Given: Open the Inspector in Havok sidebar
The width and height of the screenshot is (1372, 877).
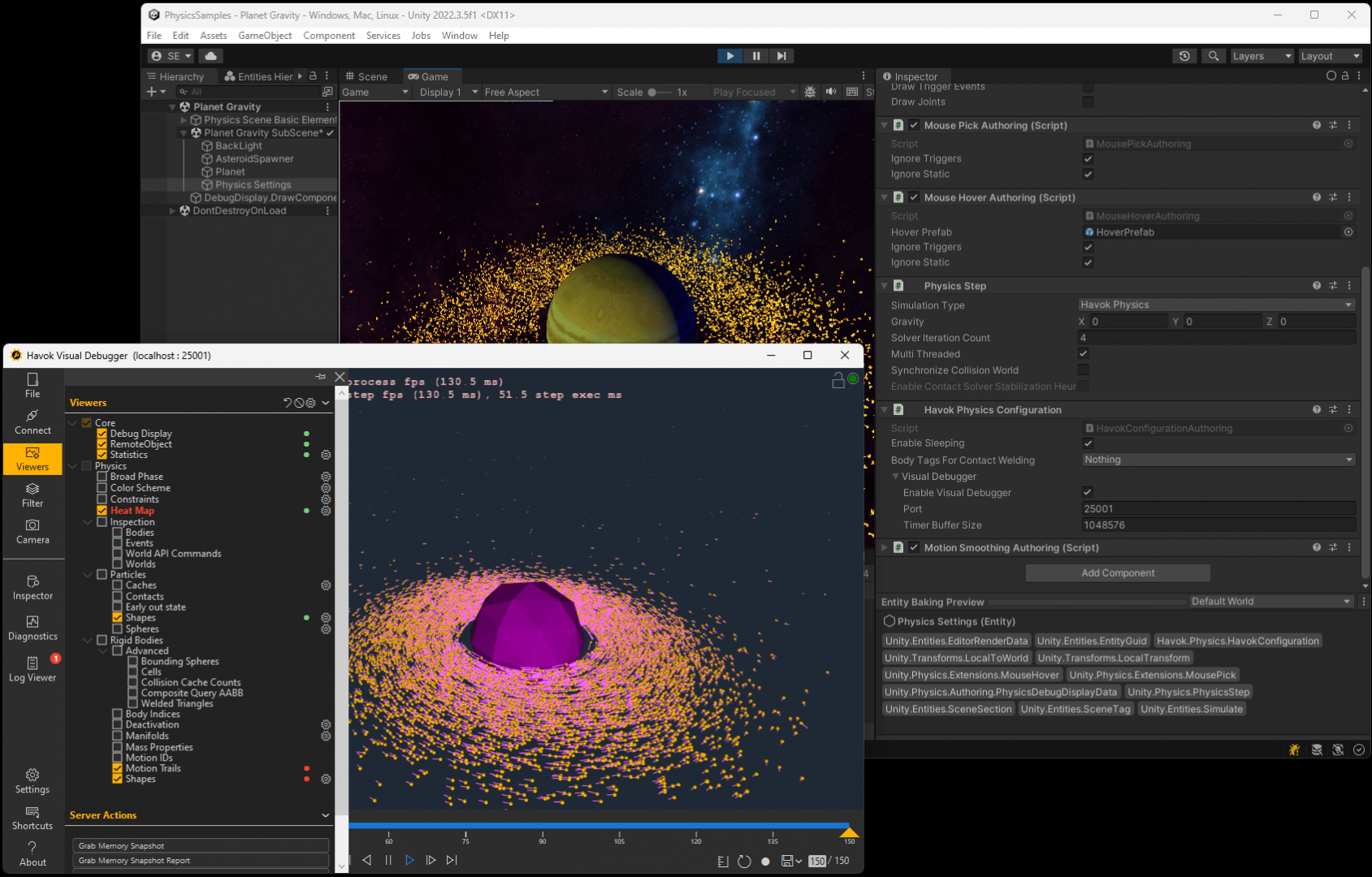Looking at the screenshot, I should 32,588.
